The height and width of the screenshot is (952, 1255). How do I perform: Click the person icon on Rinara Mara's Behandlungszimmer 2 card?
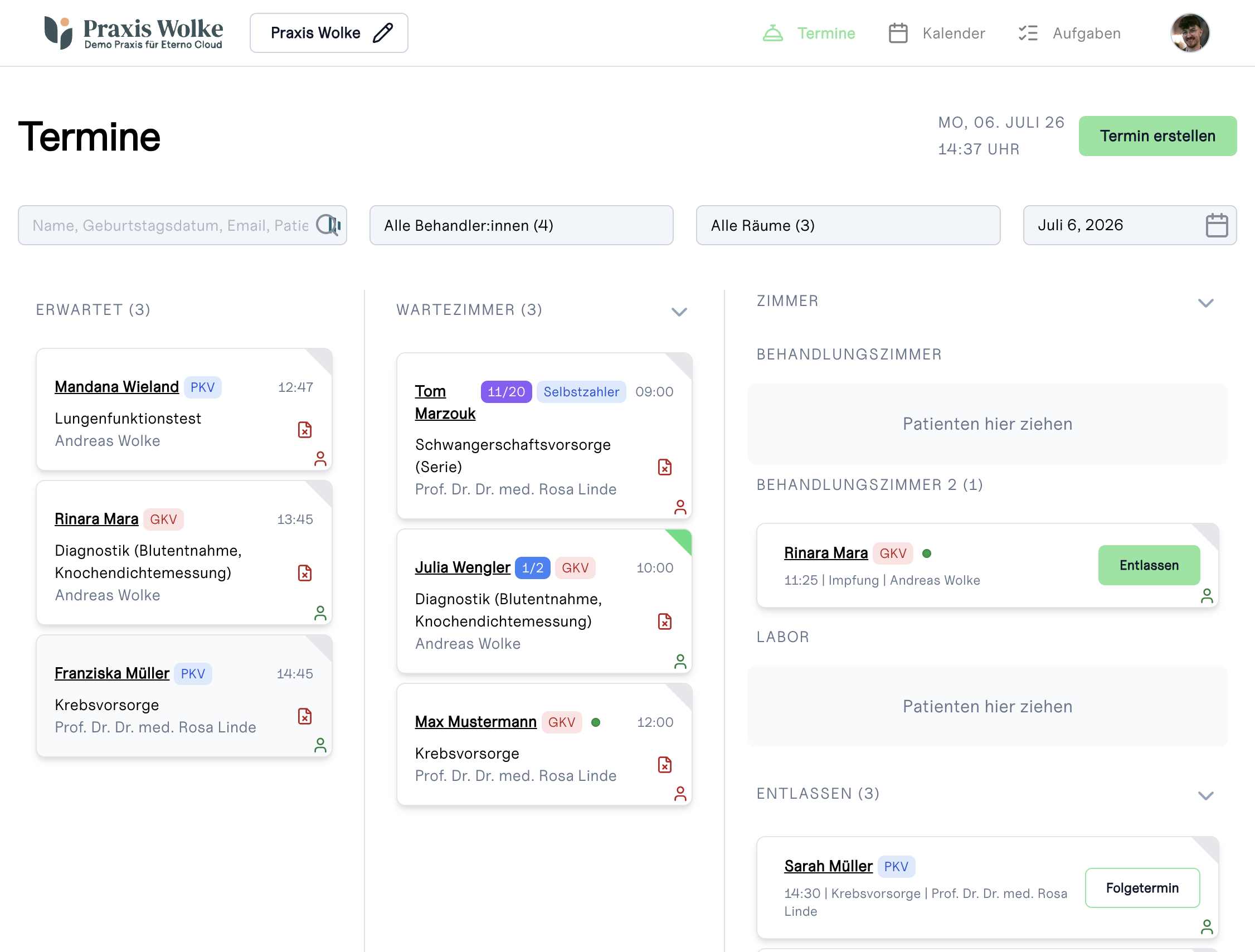pos(1207,596)
